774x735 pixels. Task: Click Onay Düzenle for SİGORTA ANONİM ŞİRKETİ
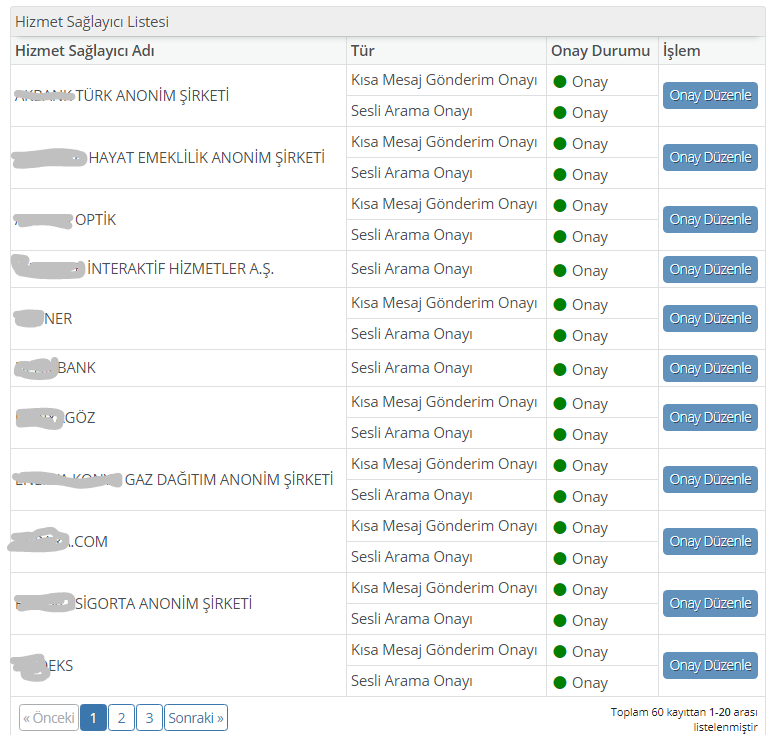(710, 603)
